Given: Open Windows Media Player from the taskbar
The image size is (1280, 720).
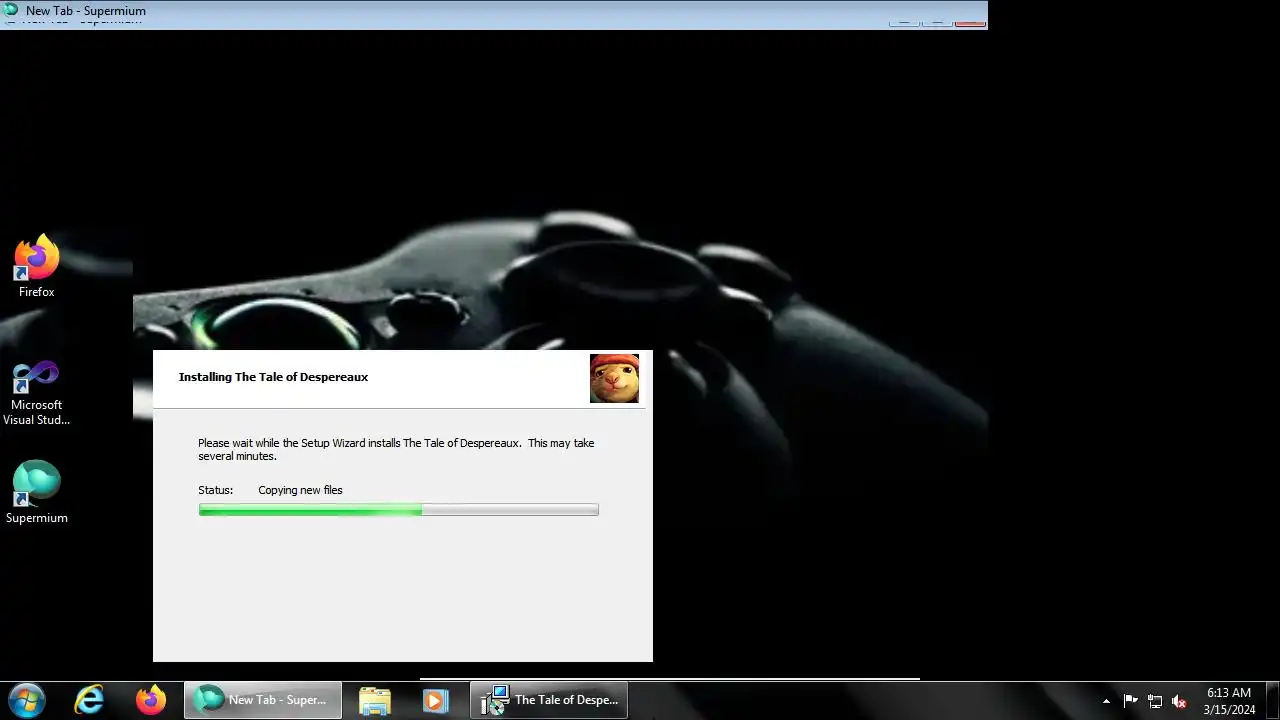Looking at the screenshot, I should click(x=435, y=700).
